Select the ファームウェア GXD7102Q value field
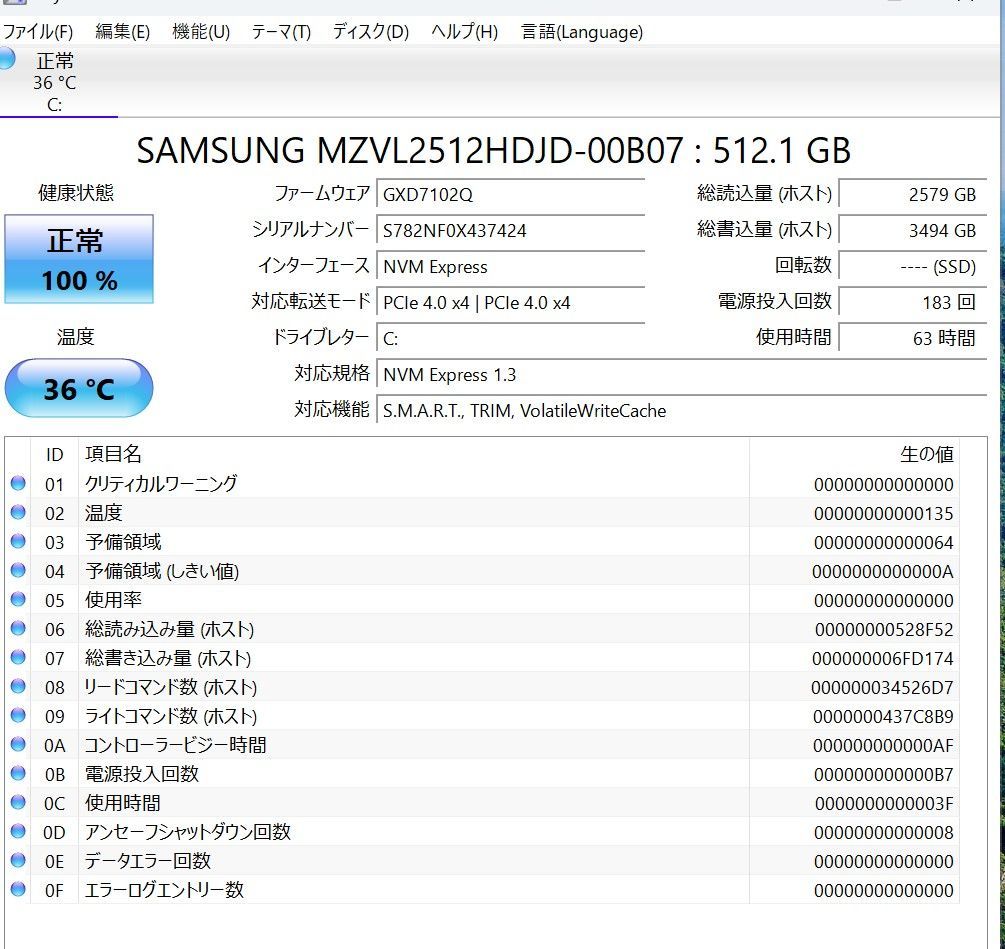1005x949 pixels. (511, 193)
